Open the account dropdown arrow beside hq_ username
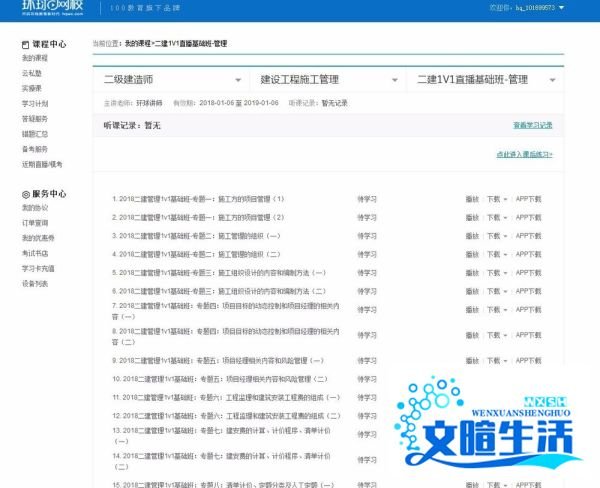This screenshot has width=600, height=488. pos(561,8)
